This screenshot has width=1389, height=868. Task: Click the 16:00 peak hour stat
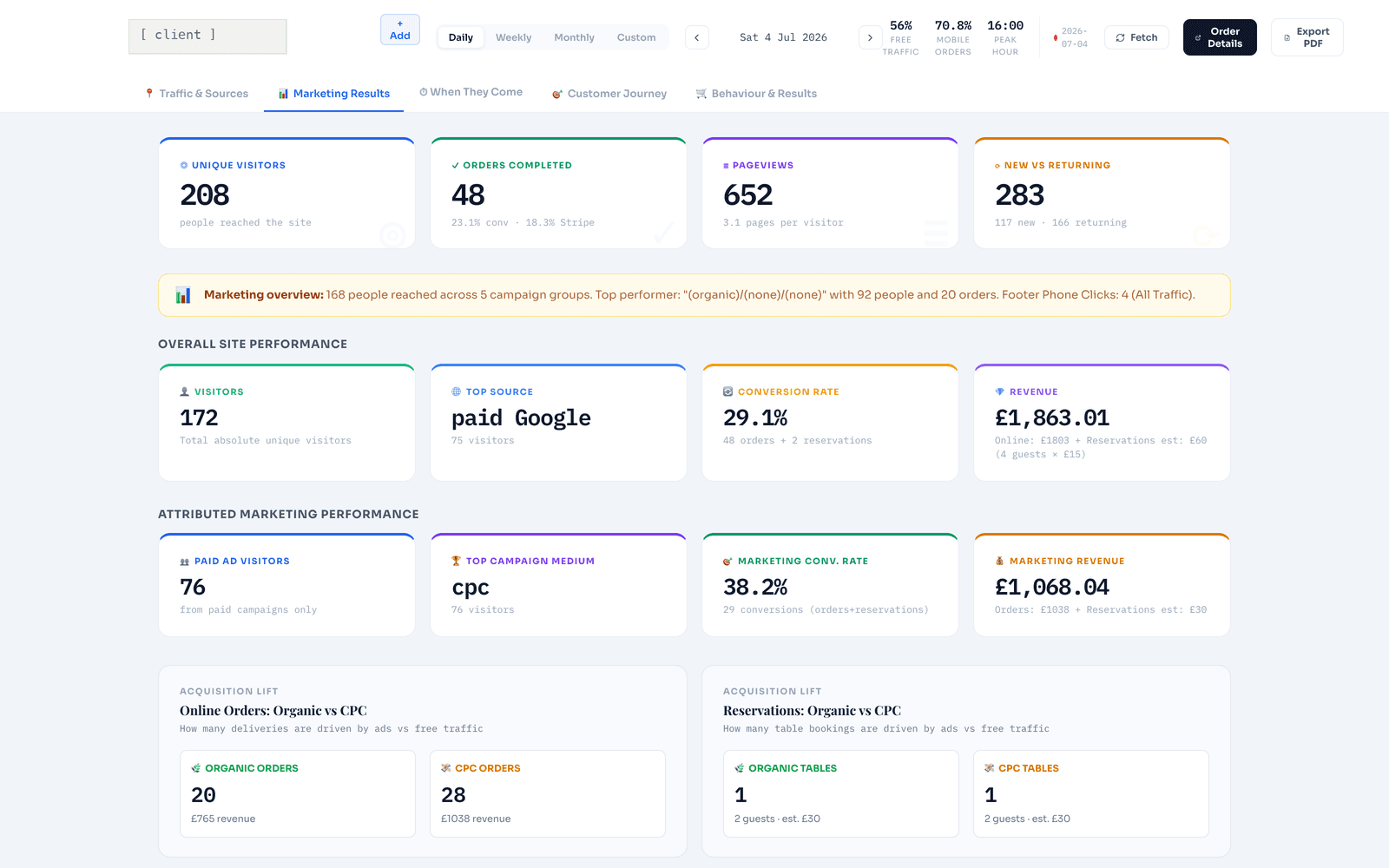1005,38
